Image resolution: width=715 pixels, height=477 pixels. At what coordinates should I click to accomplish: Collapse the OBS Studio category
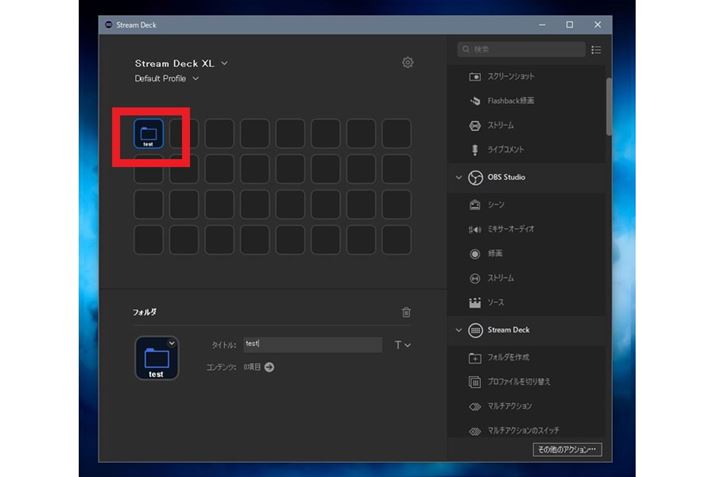459,178
